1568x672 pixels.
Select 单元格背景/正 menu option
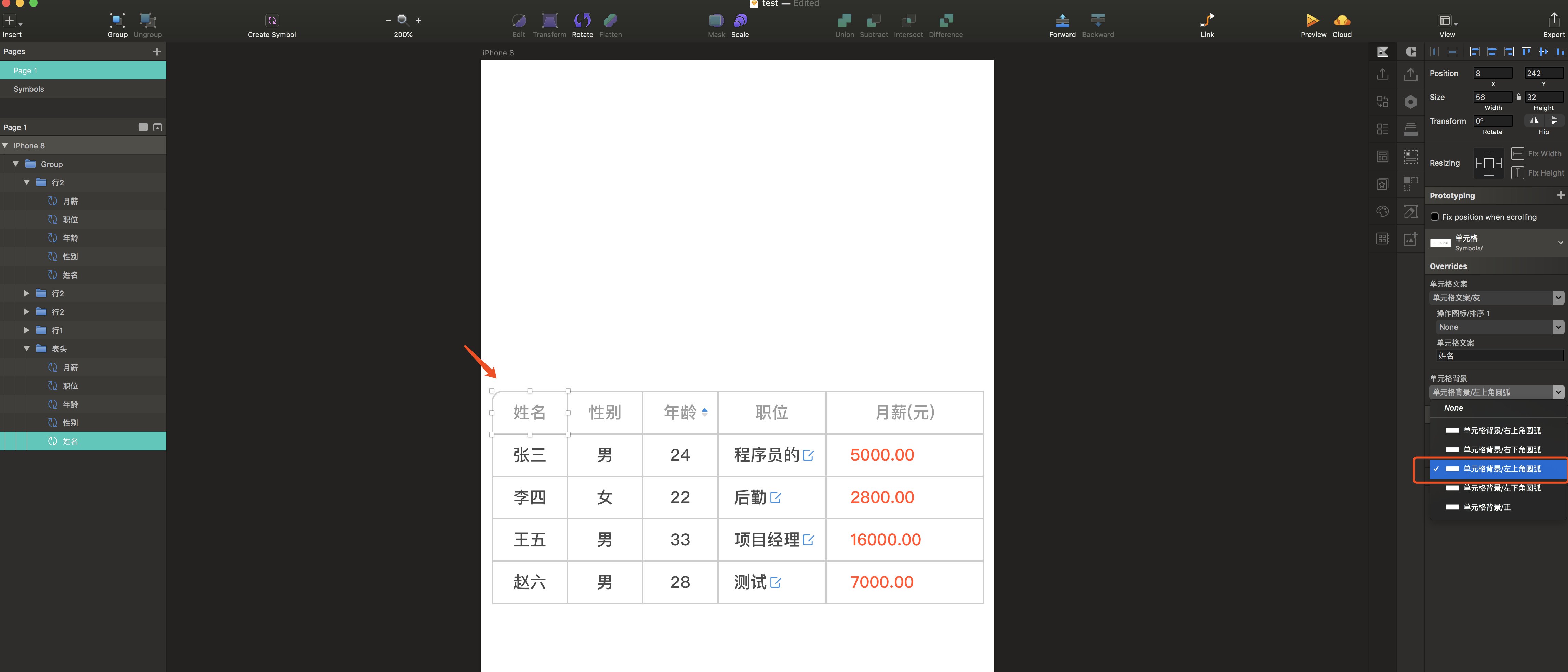[x=1486, y=507]
